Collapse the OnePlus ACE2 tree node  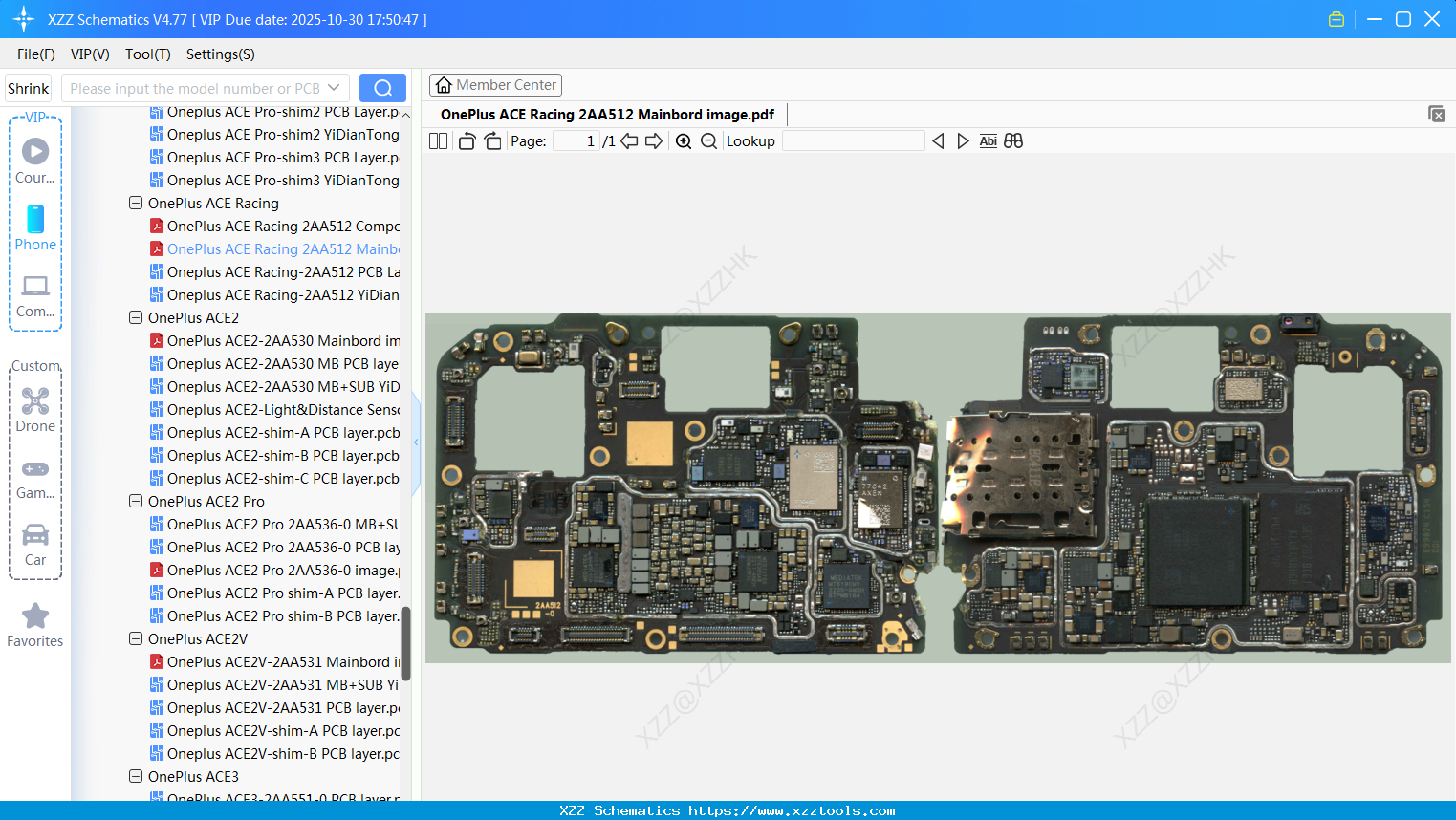pyautogui.click(x=135, y=317)
